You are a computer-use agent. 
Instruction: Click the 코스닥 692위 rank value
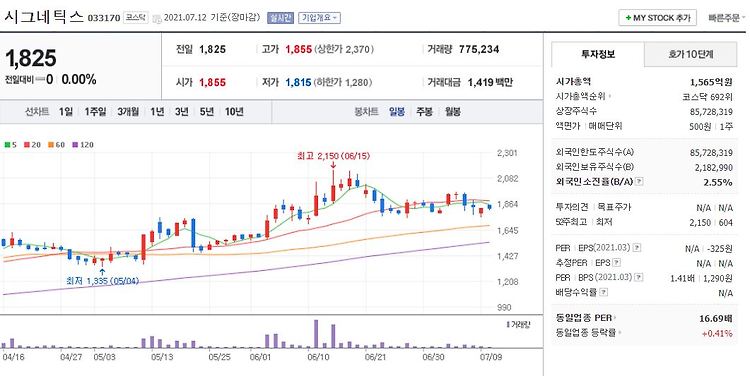click(707, 97)
